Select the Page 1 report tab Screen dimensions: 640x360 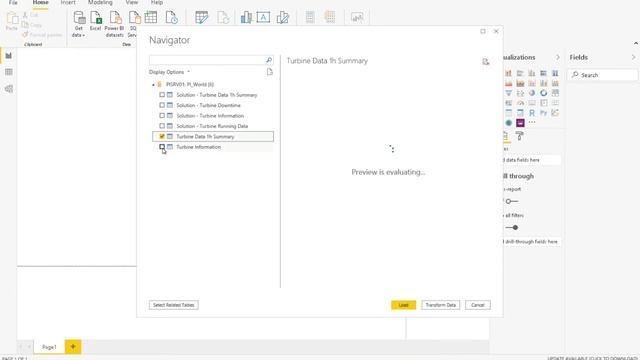49,347
